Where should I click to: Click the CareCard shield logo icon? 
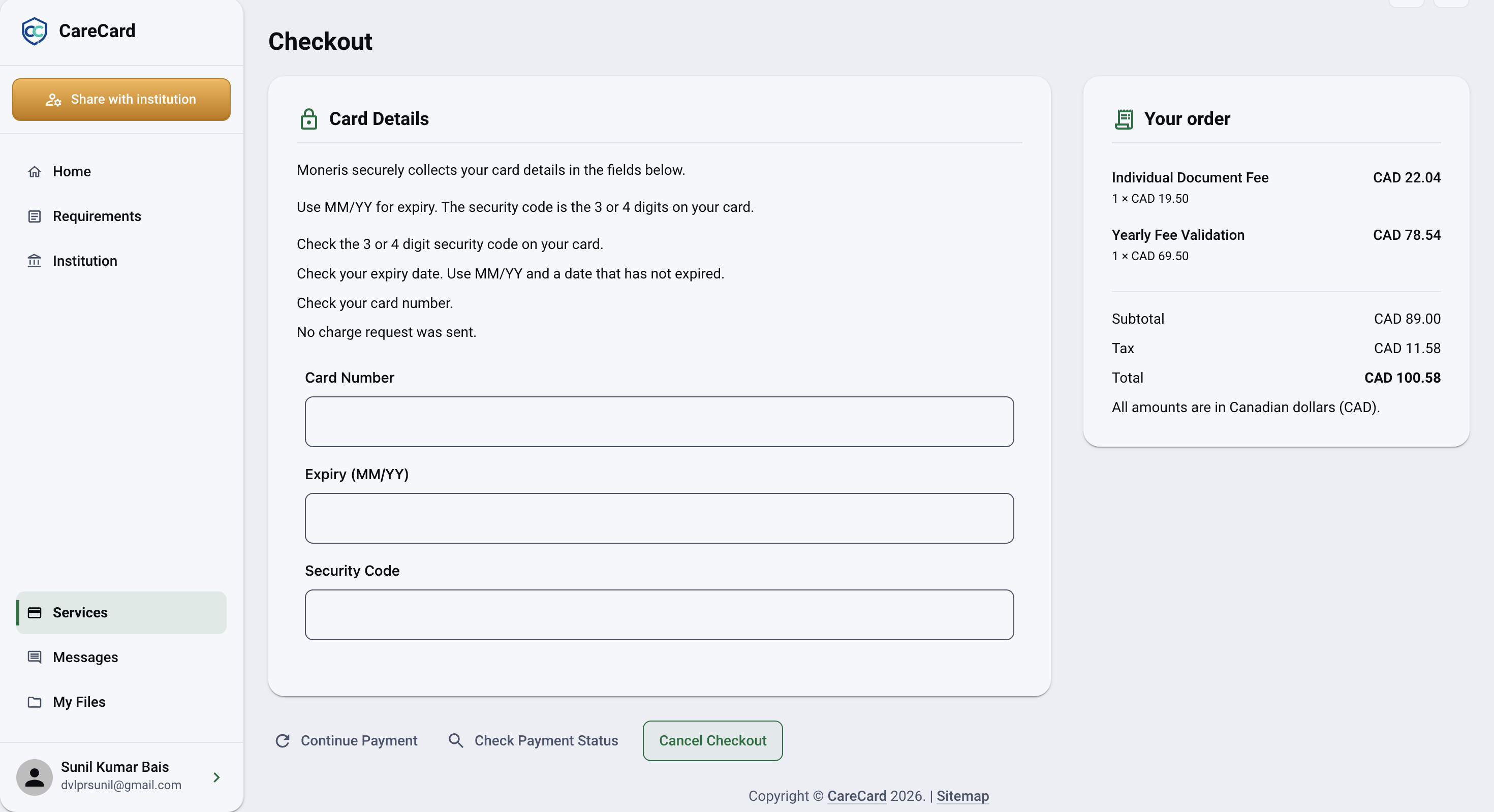point(34,30)
